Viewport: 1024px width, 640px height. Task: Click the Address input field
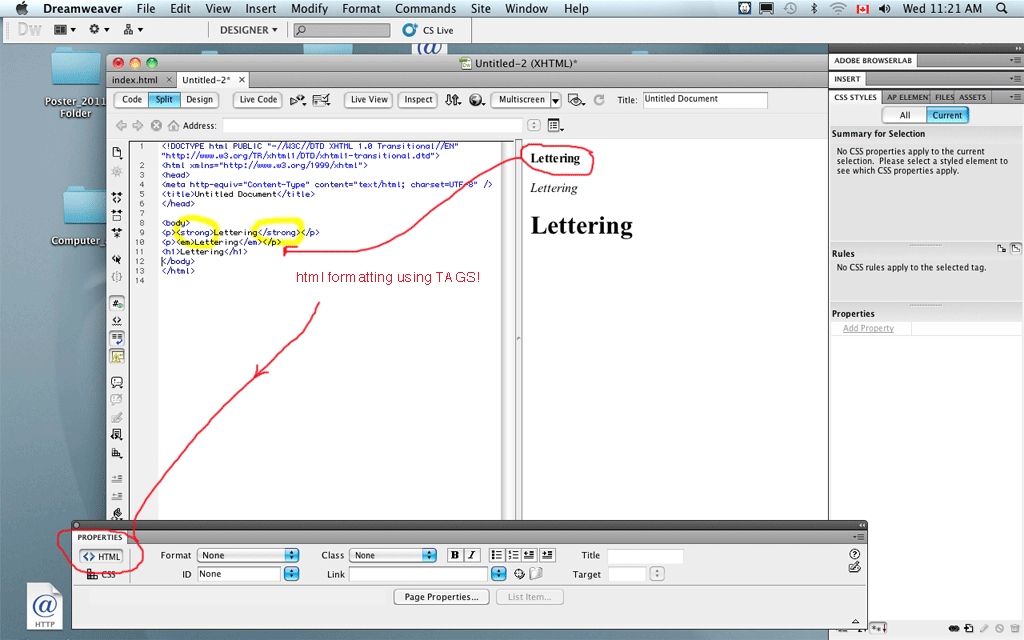(x=373, y=125)
